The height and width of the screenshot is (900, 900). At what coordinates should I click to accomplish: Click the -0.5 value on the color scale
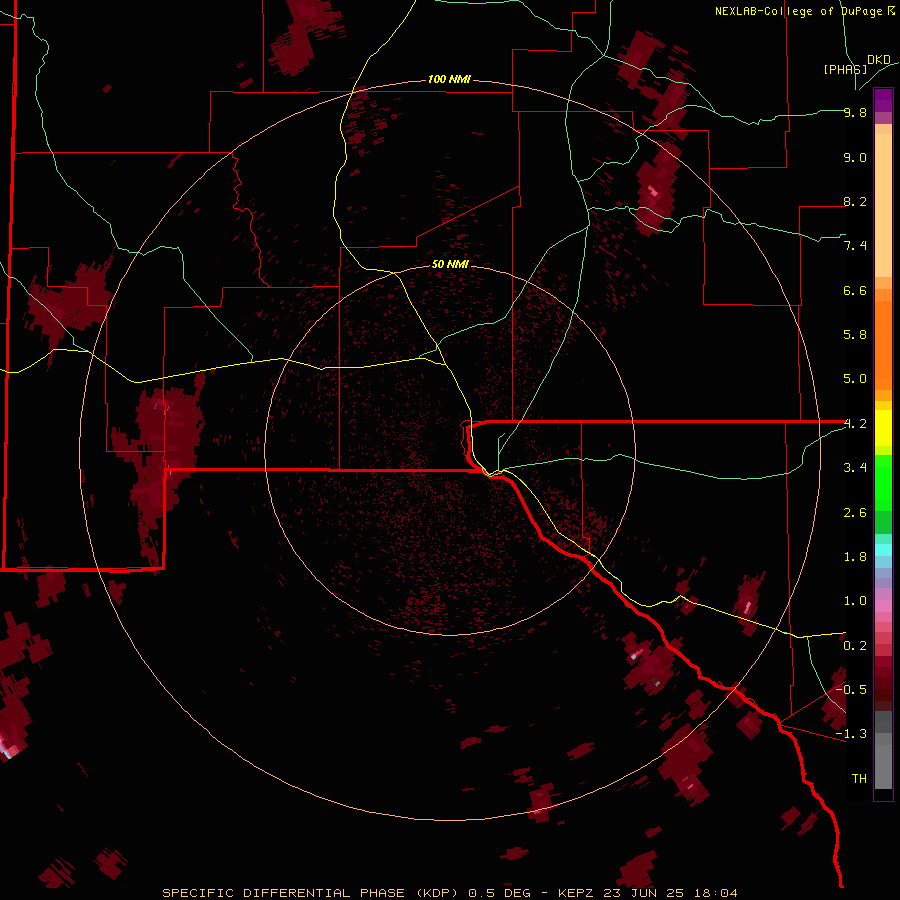click(x=851, y=690)
